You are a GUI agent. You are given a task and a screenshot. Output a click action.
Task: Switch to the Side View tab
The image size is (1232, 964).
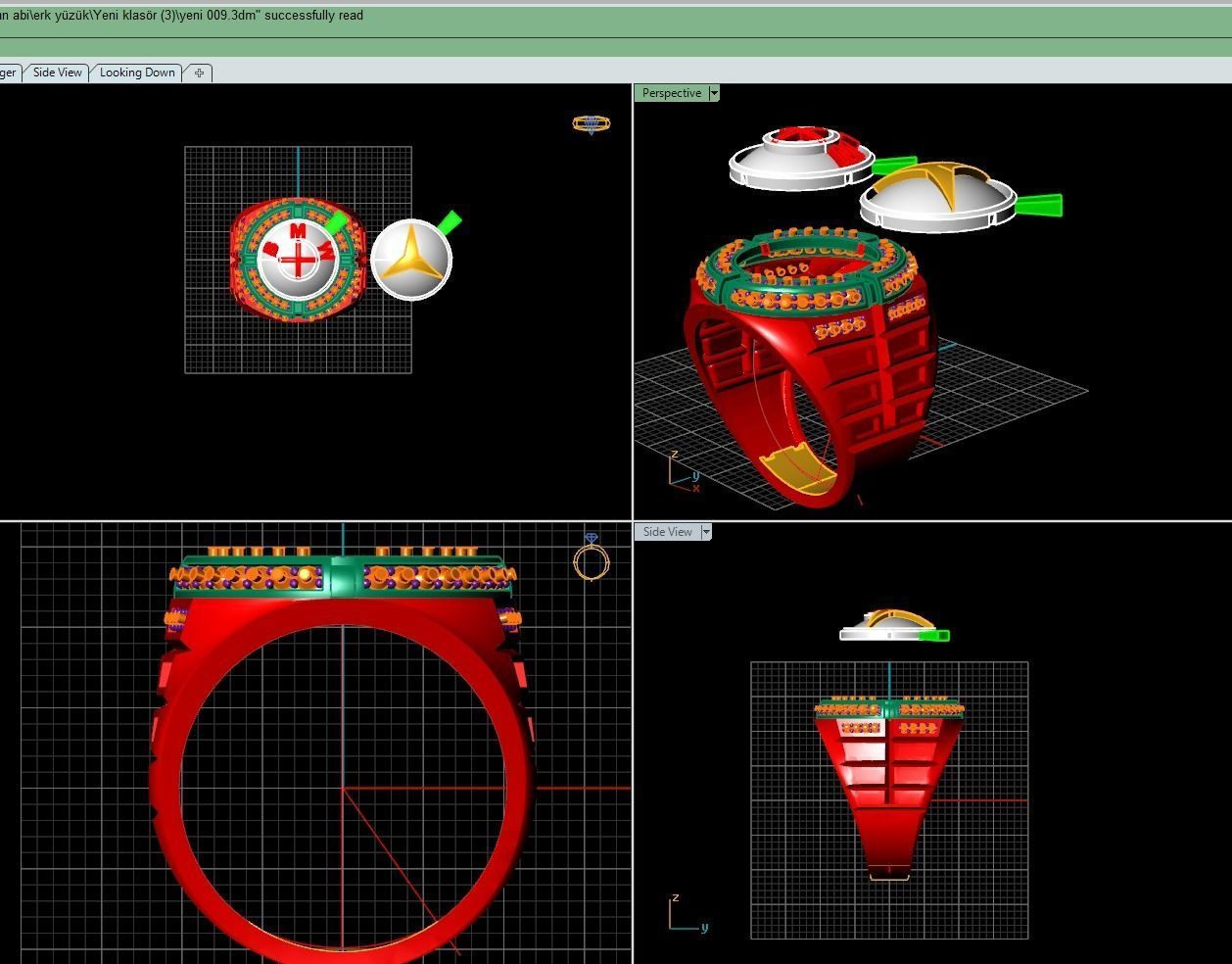point(56,72)
